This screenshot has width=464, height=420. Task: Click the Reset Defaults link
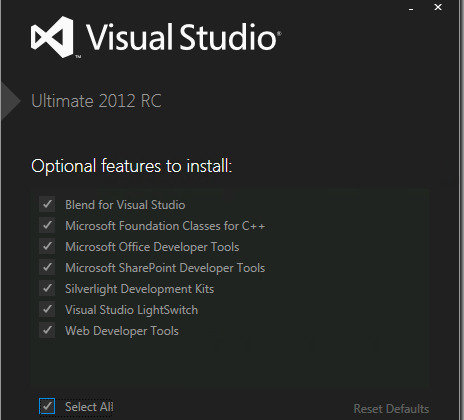tap(391, 409)
